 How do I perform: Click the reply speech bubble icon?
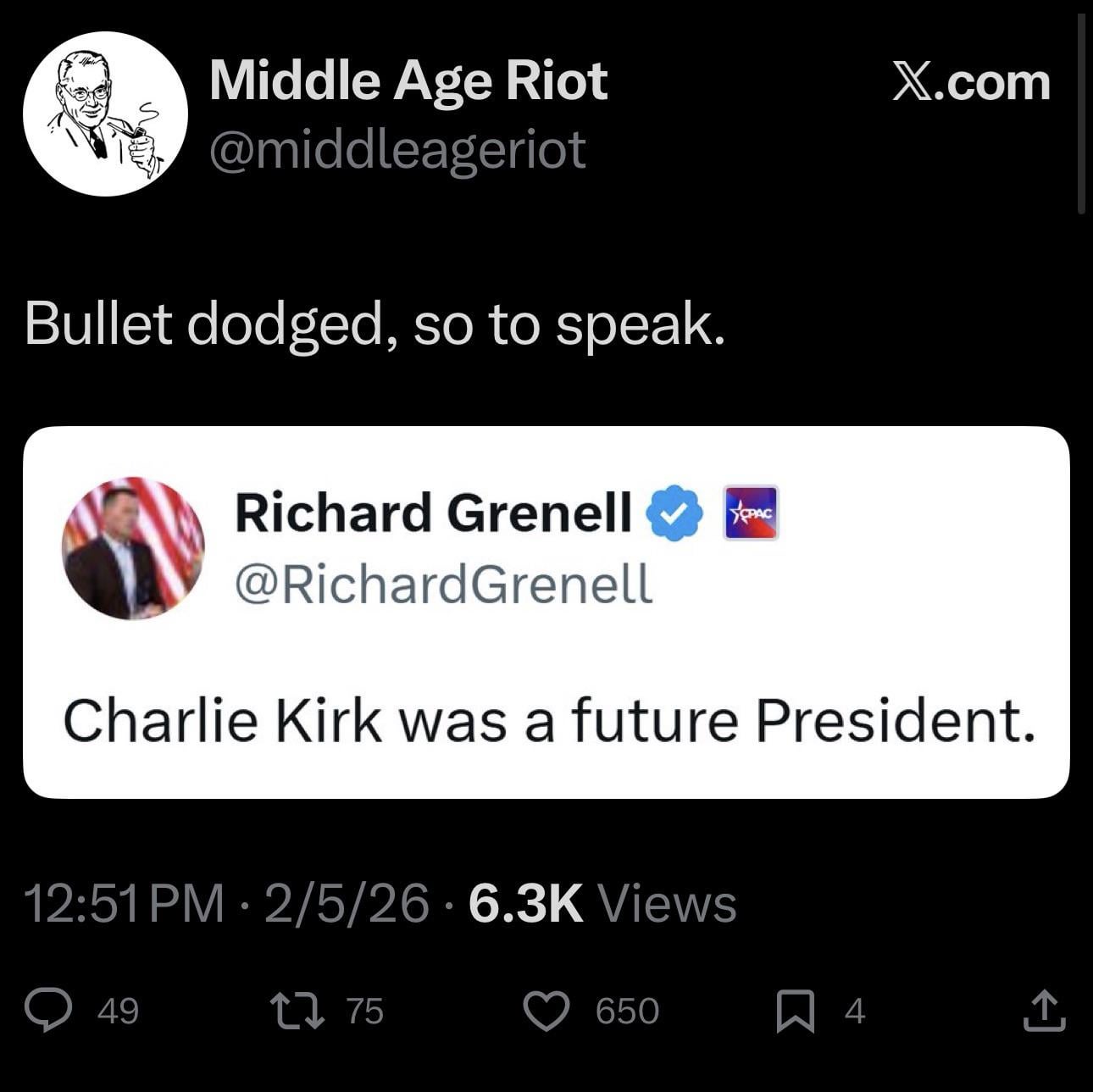pos(47,1011)
